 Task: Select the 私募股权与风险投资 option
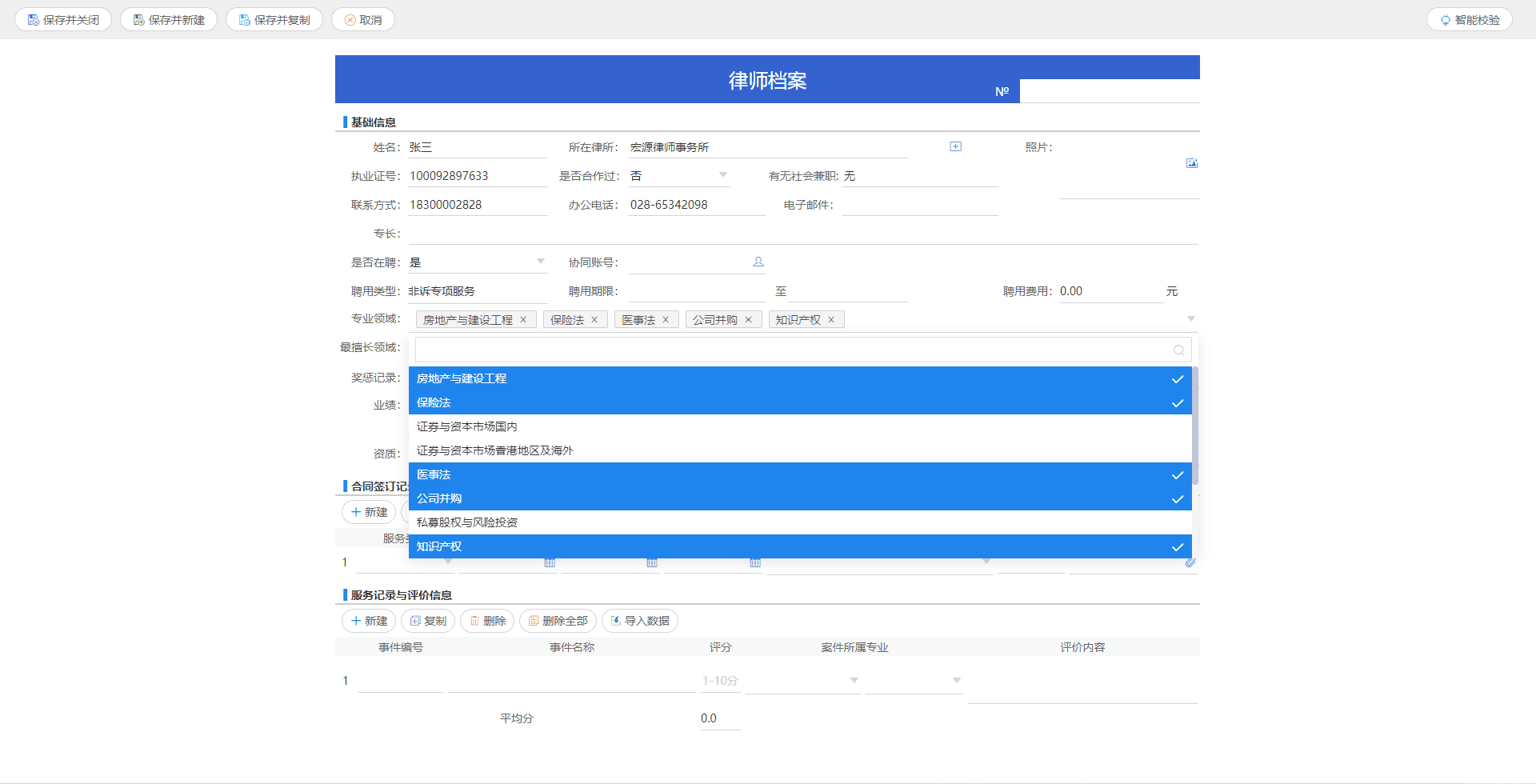[800, 522]
